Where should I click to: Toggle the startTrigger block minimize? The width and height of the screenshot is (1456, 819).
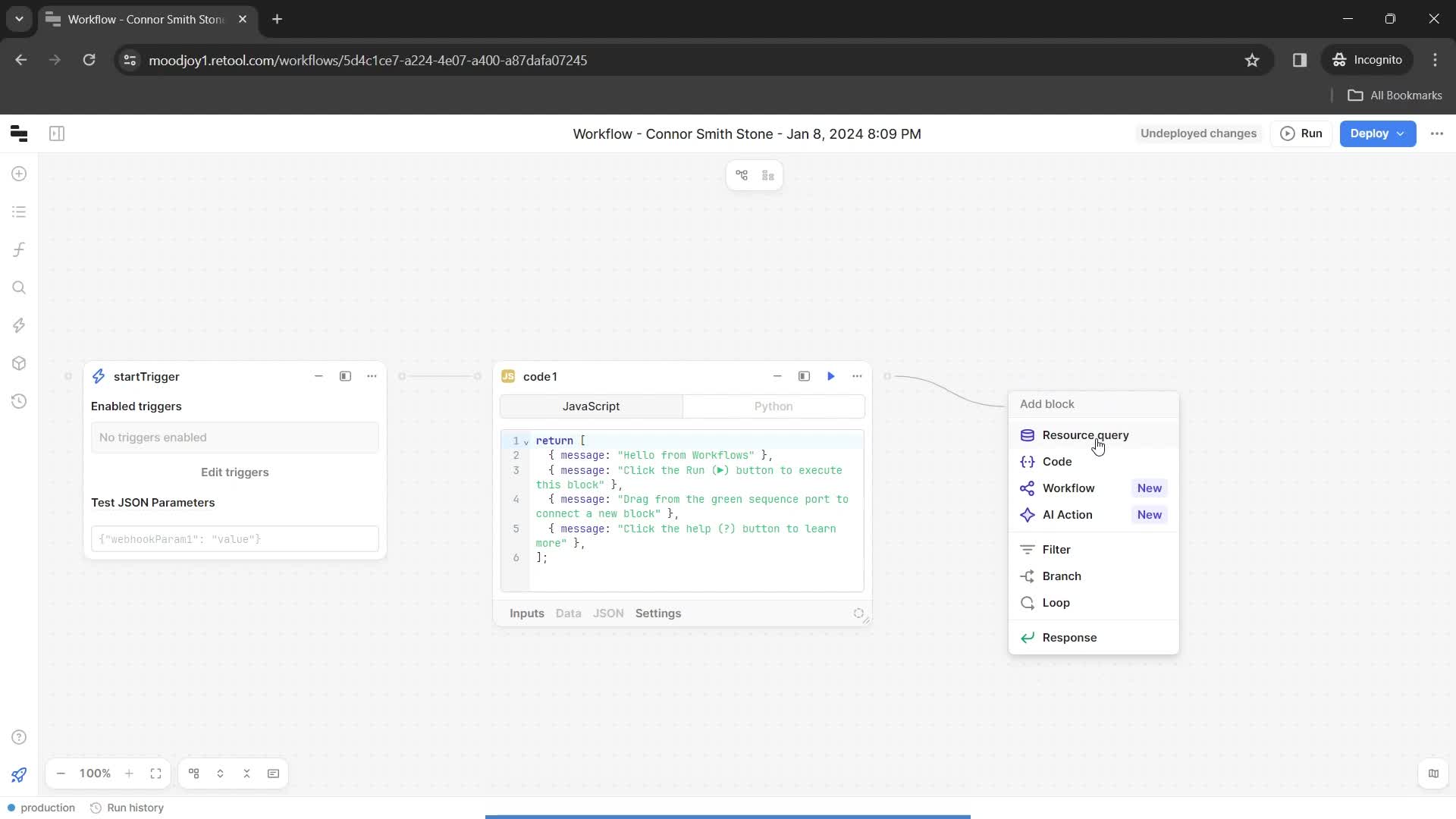coord(319,377)
